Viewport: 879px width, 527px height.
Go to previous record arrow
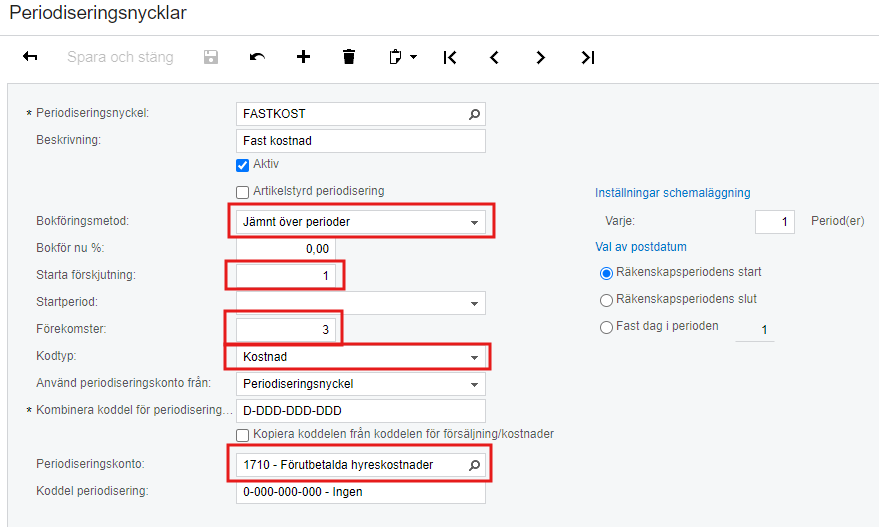pos(494,57)
